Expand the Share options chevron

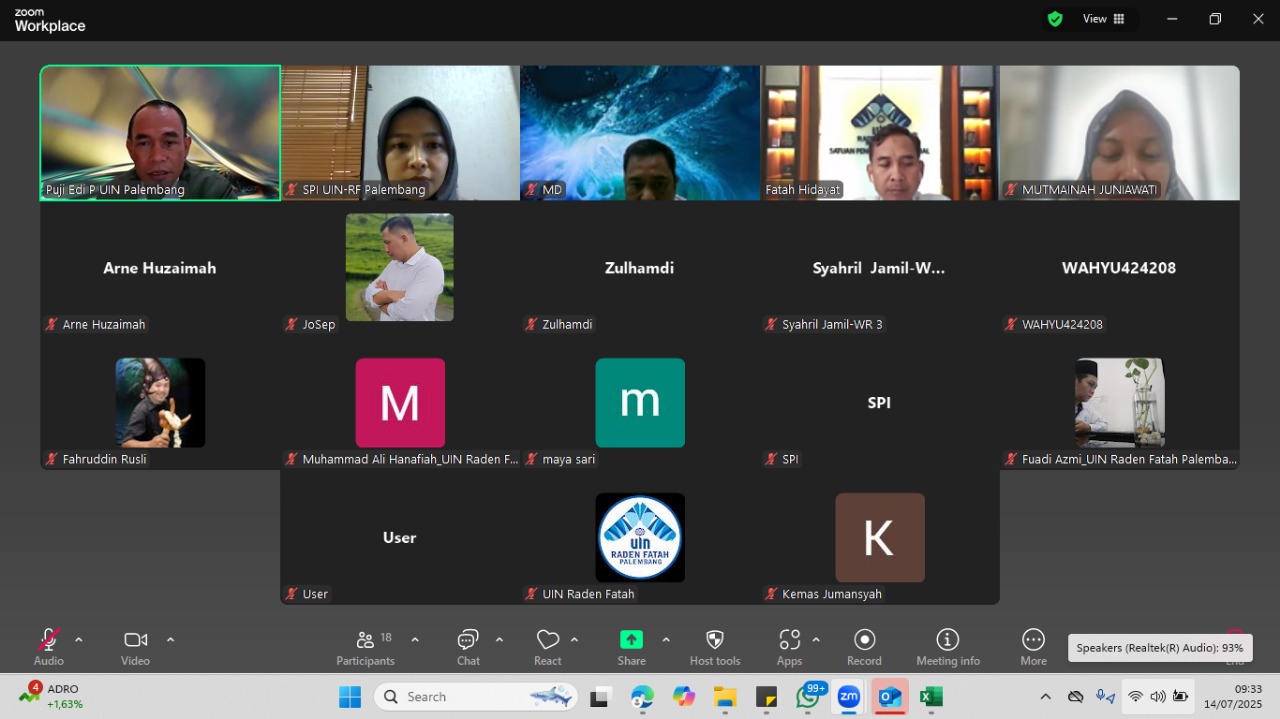pos(666,640)
